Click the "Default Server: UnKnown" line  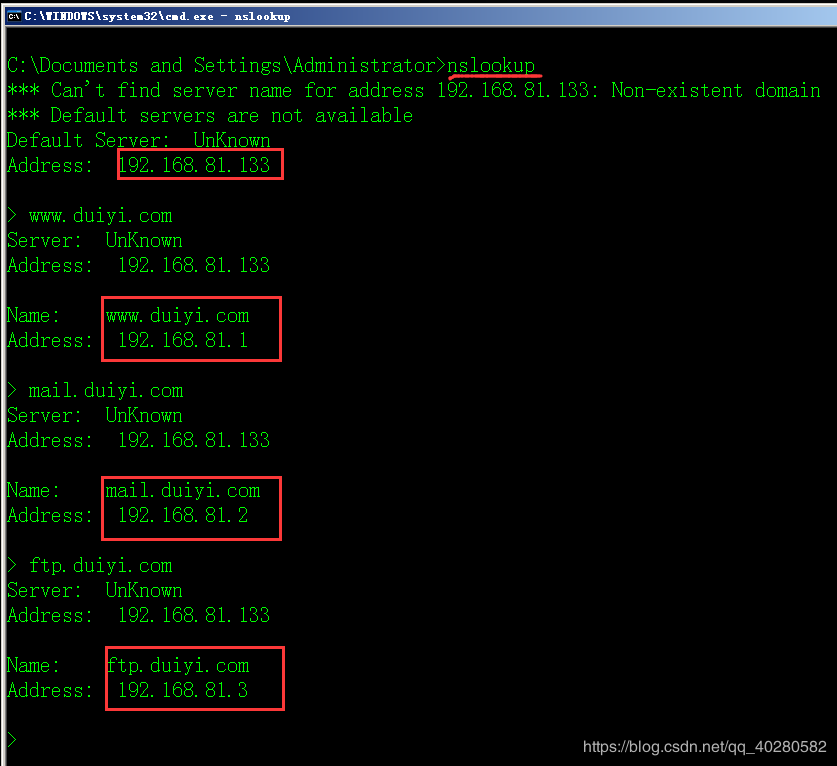point(138,141)
